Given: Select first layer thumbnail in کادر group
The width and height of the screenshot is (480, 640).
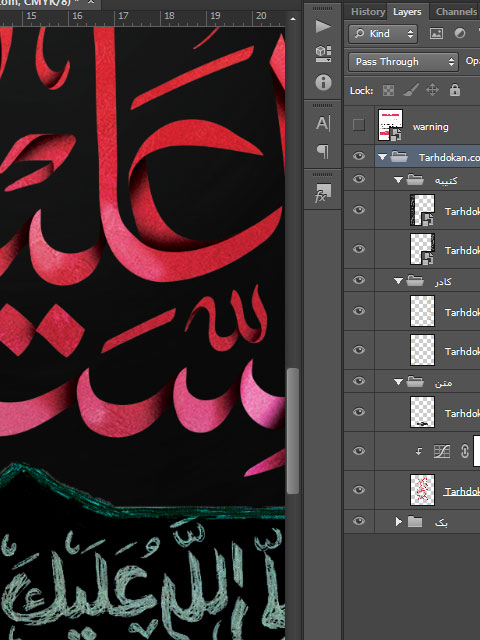Looking at the screenshot, I should click(422, 311).
